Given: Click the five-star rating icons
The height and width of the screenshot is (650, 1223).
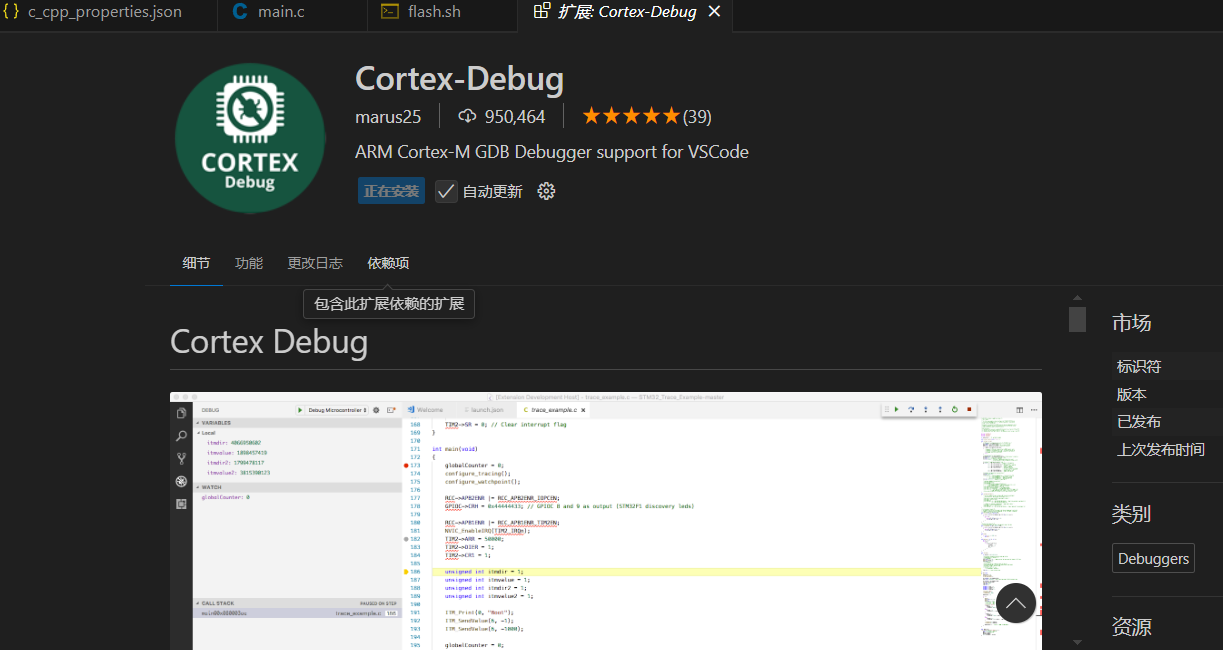Looking at the screenshot, I should pyautogui.click(x=630, y=116).
